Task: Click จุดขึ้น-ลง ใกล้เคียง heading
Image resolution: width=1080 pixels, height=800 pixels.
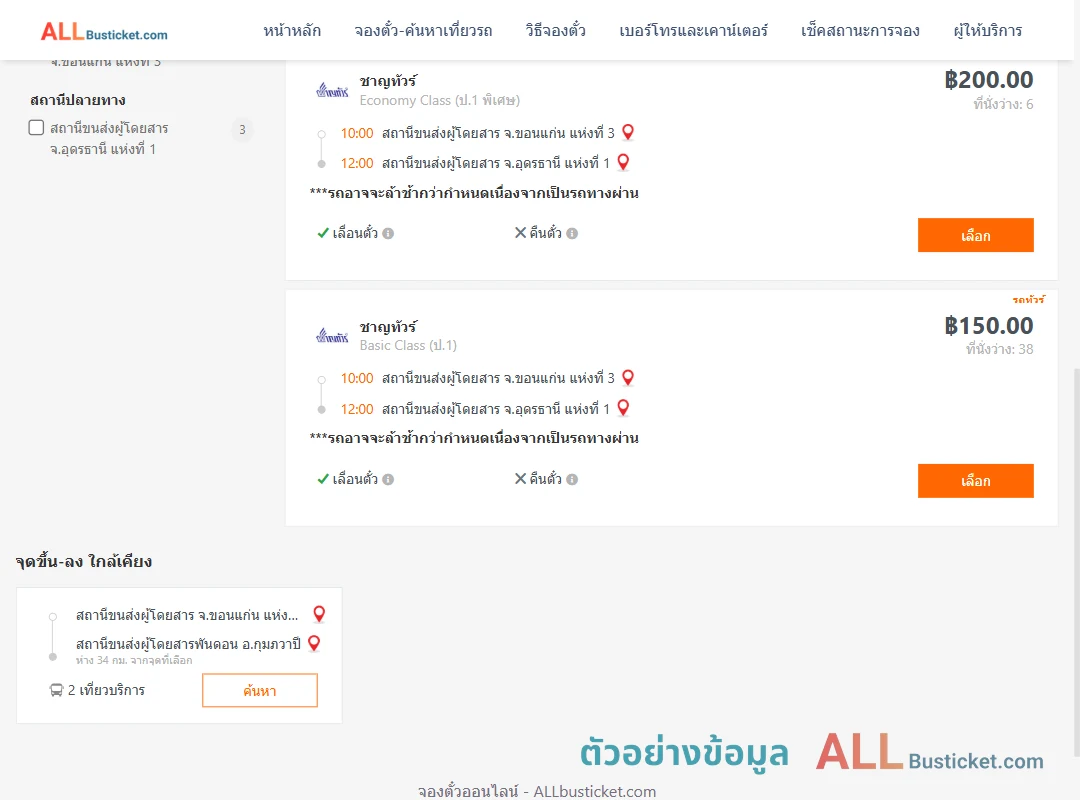Action: click(83, 562)
